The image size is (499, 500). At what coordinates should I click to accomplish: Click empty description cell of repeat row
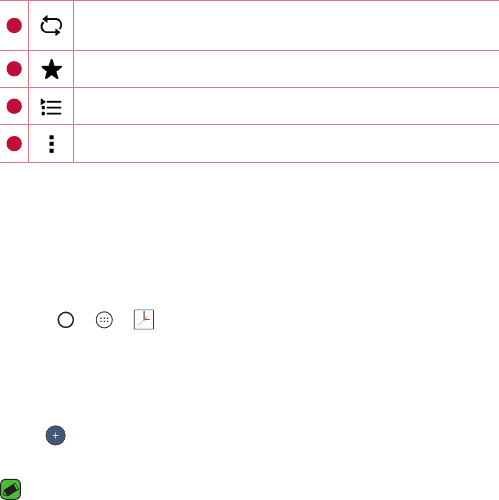pyautogui.click(x=286, y=26)
